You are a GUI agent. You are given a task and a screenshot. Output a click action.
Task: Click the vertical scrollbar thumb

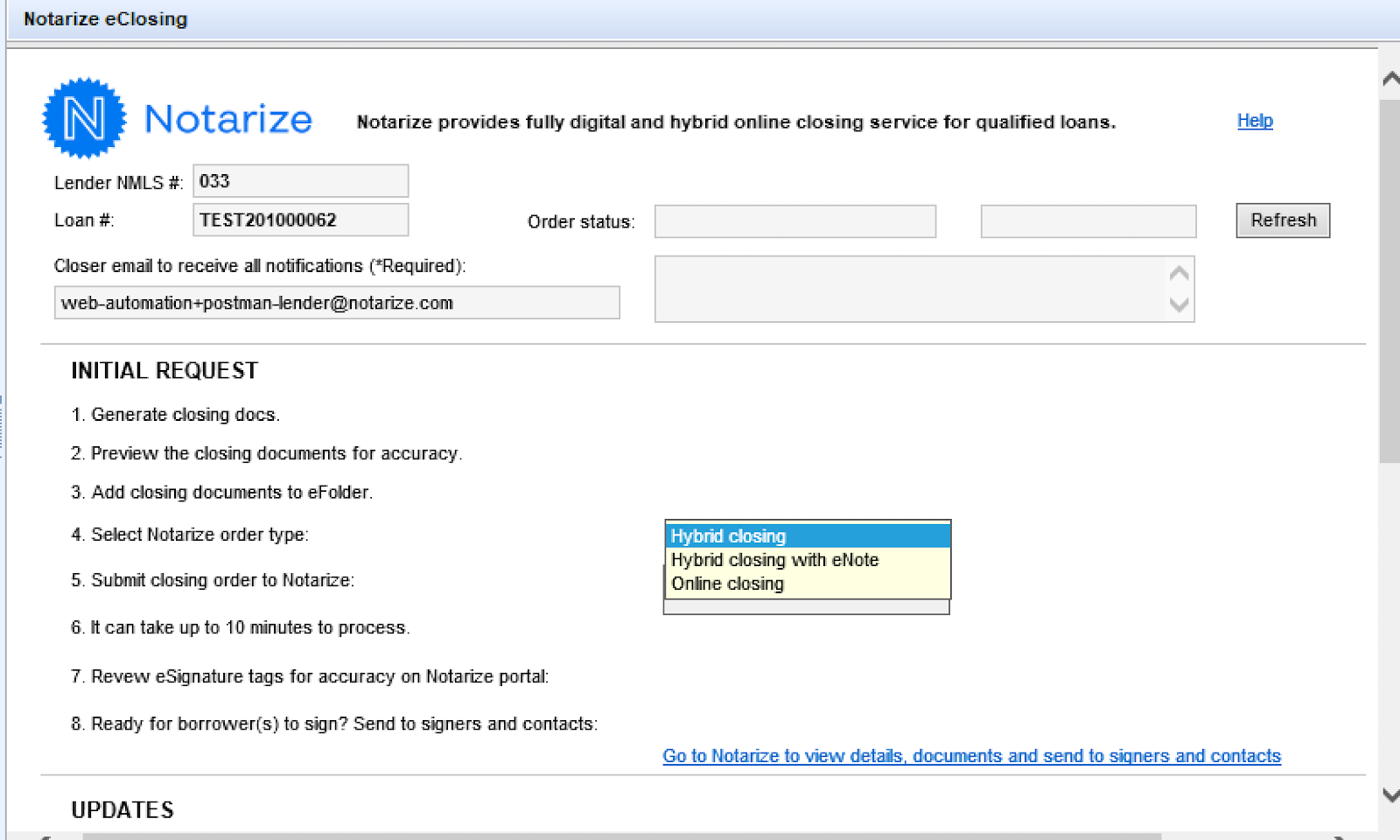pos(1389,280)
